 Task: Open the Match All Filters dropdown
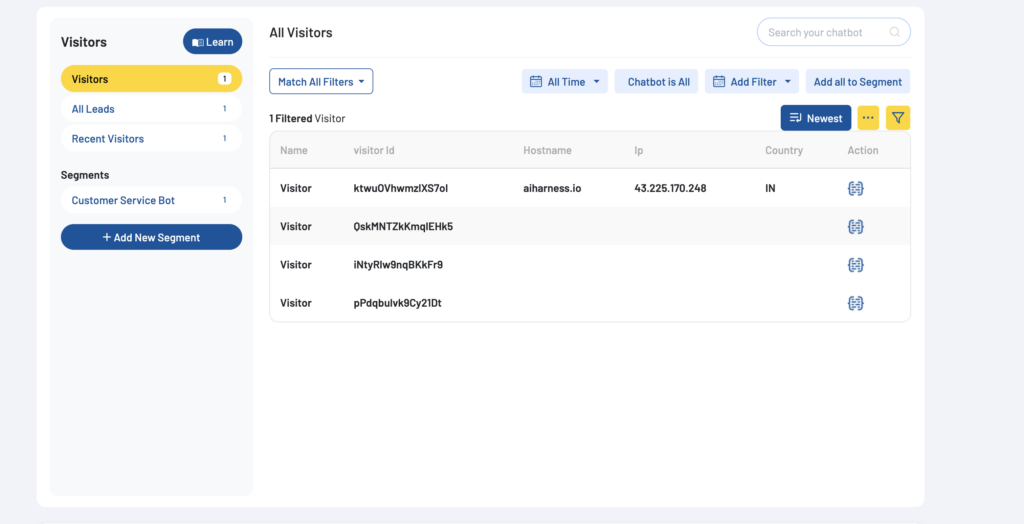[x=321, y=82]
